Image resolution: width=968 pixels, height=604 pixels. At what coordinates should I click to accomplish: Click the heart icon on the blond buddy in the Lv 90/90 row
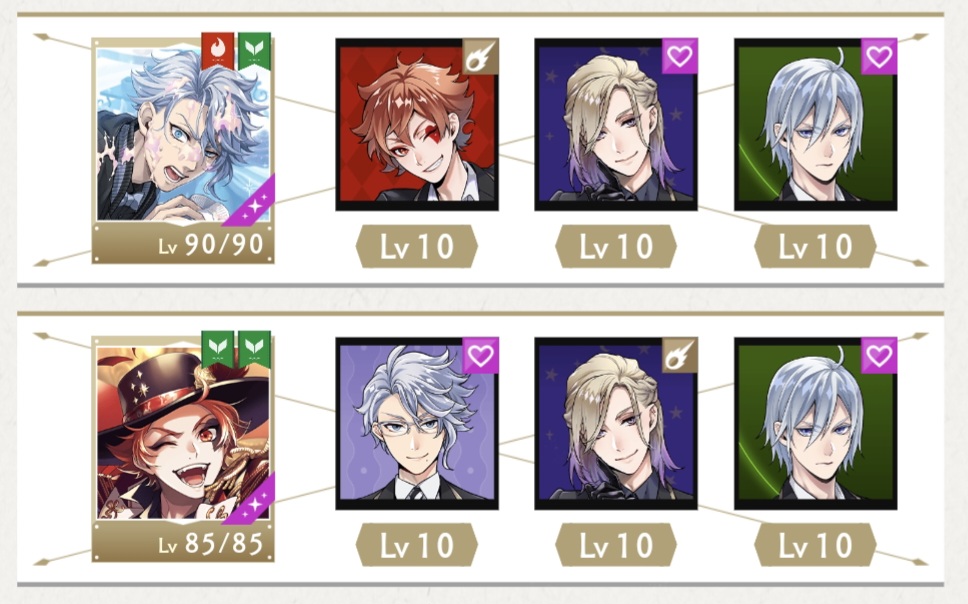tap(680, 56)
